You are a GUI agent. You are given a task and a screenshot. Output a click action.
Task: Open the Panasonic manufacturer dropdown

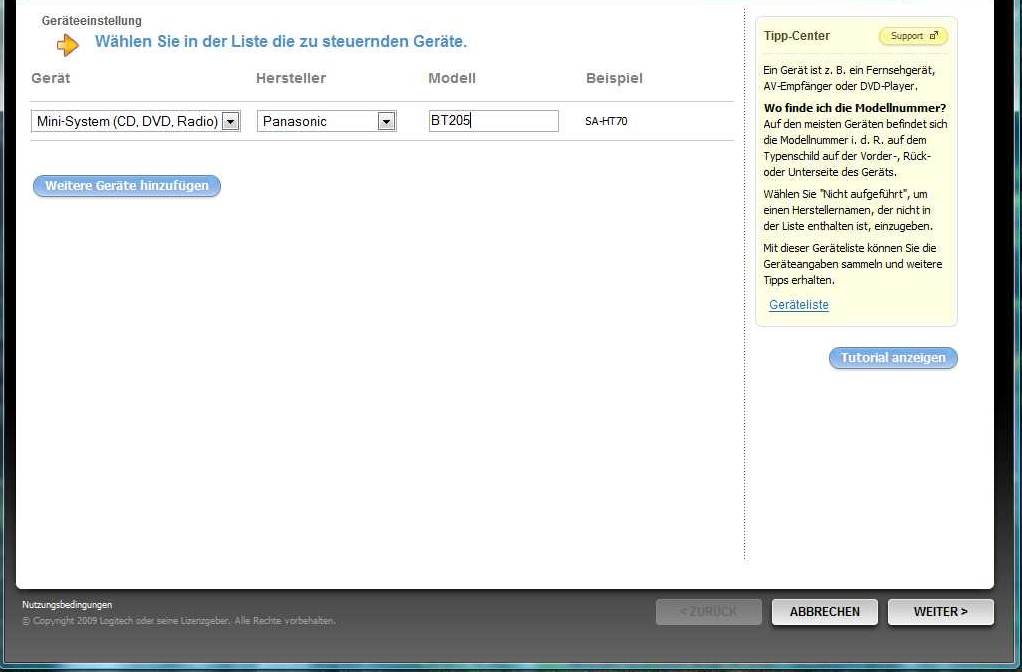[386, 121]
